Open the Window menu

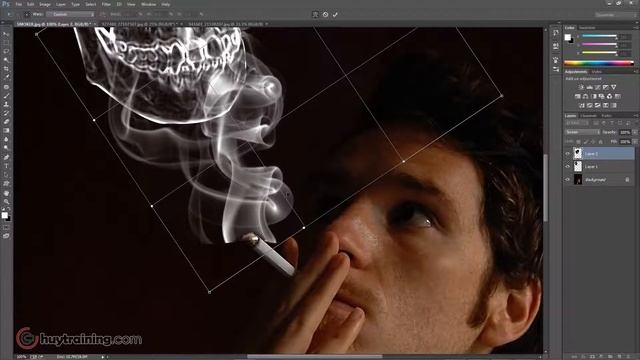pos(148,4)
